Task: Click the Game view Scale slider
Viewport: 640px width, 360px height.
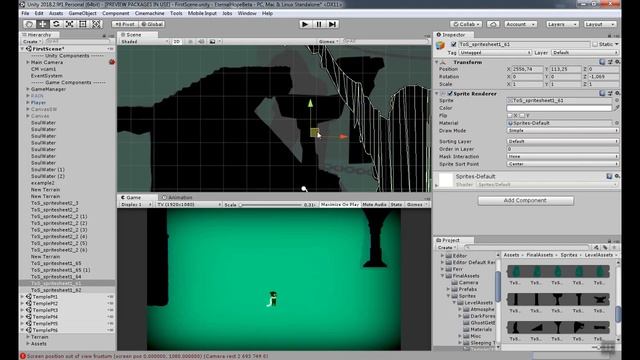Action: coord(271,204)
